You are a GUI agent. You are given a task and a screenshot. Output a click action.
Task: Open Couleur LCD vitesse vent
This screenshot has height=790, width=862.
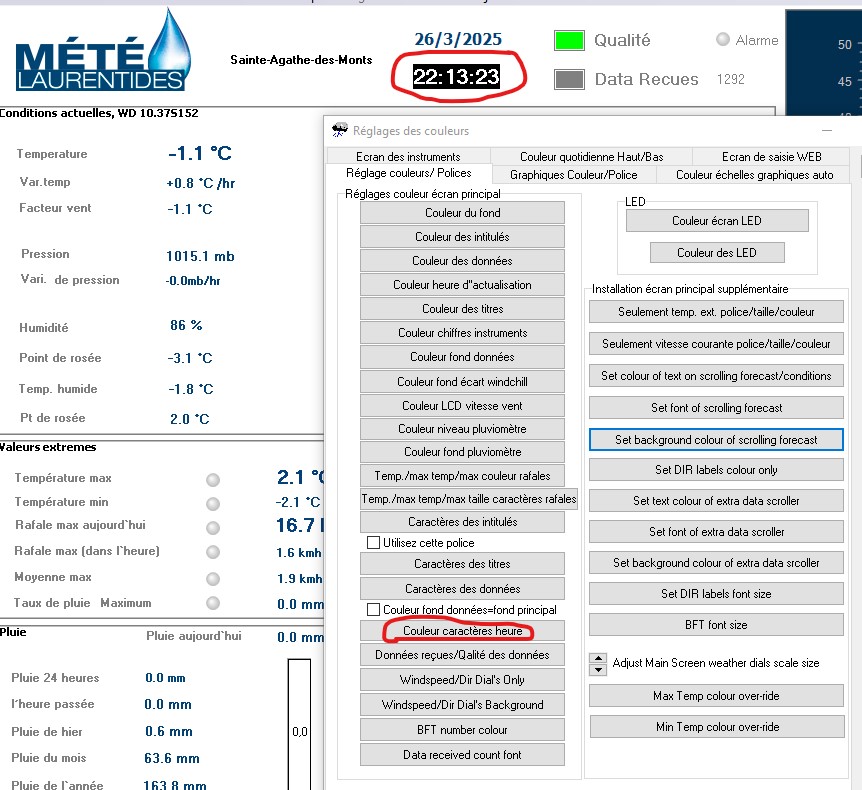click(x=462, y=406)
